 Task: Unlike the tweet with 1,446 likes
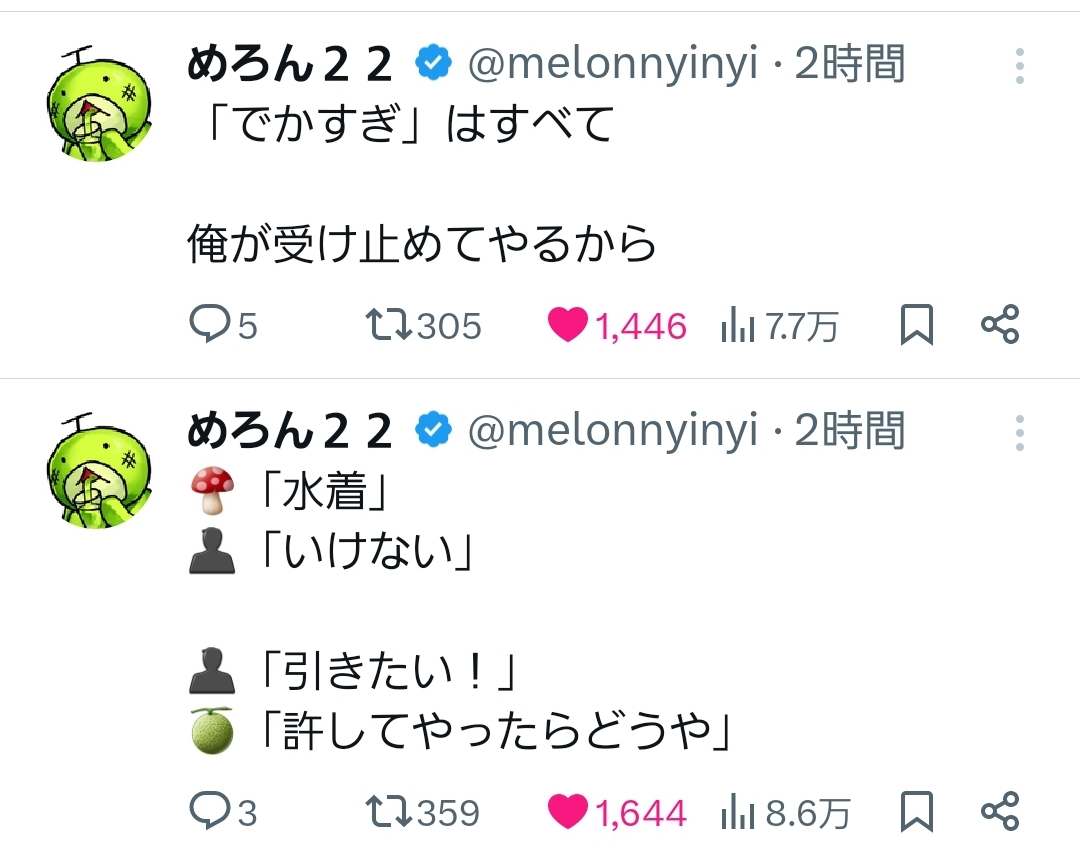tap(567, 325)
